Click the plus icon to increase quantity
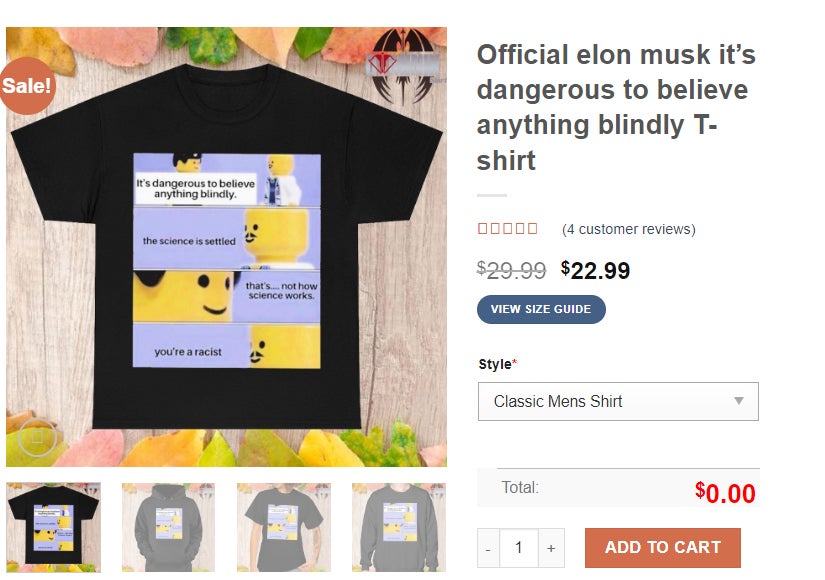 click(x=550, y=548)
